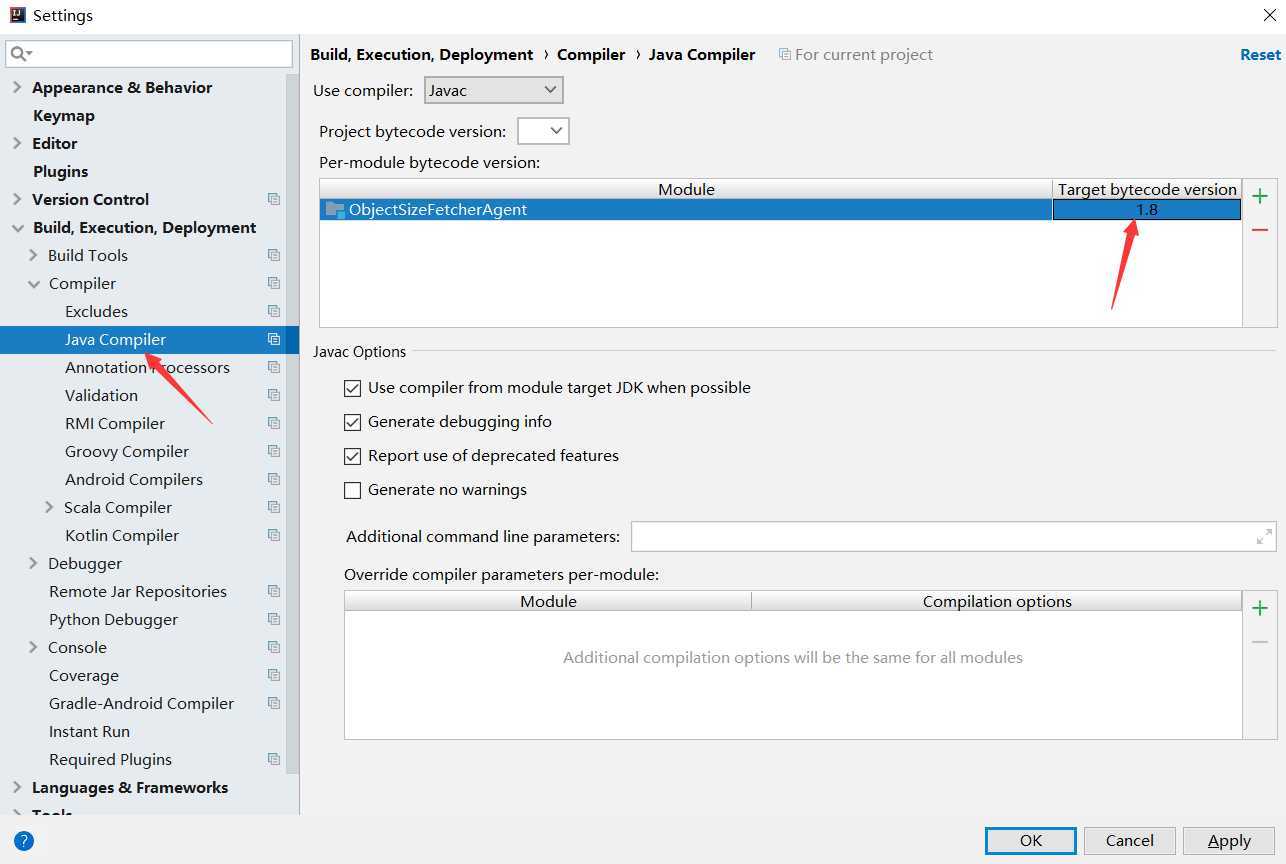Screen dimensions: 1286x864
Task: Click the OK button
Action: pos(1031,840)
